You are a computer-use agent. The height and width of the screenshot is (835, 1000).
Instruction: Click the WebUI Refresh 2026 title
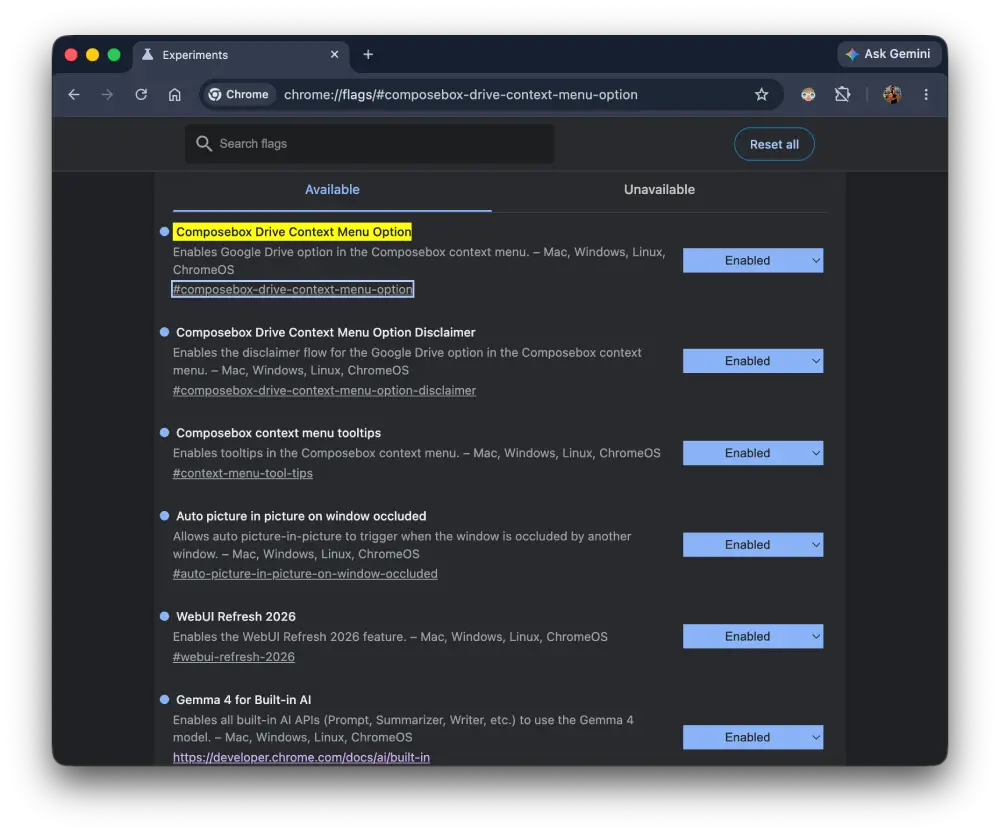point(236,617)
